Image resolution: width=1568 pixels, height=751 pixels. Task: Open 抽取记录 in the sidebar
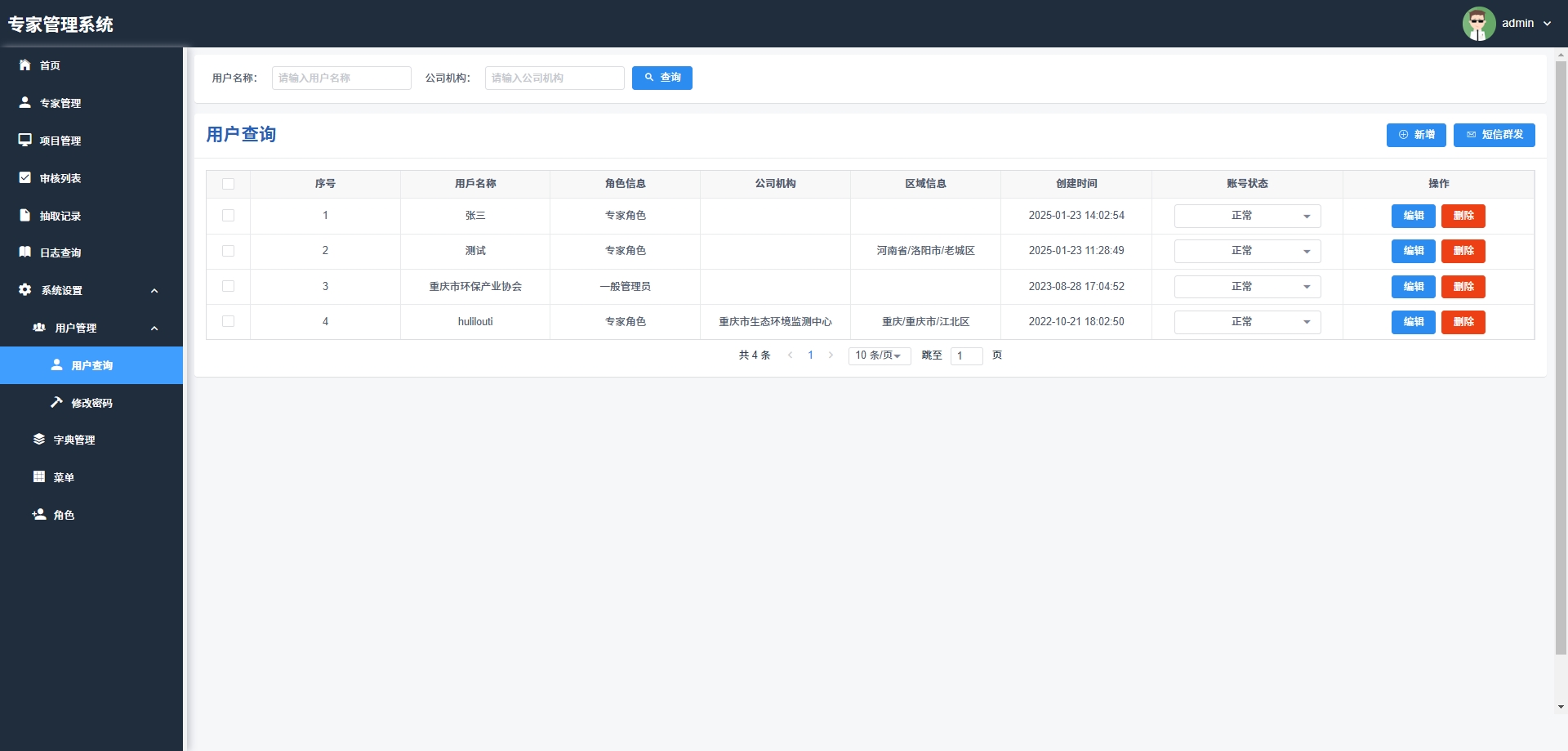(91, 216)
